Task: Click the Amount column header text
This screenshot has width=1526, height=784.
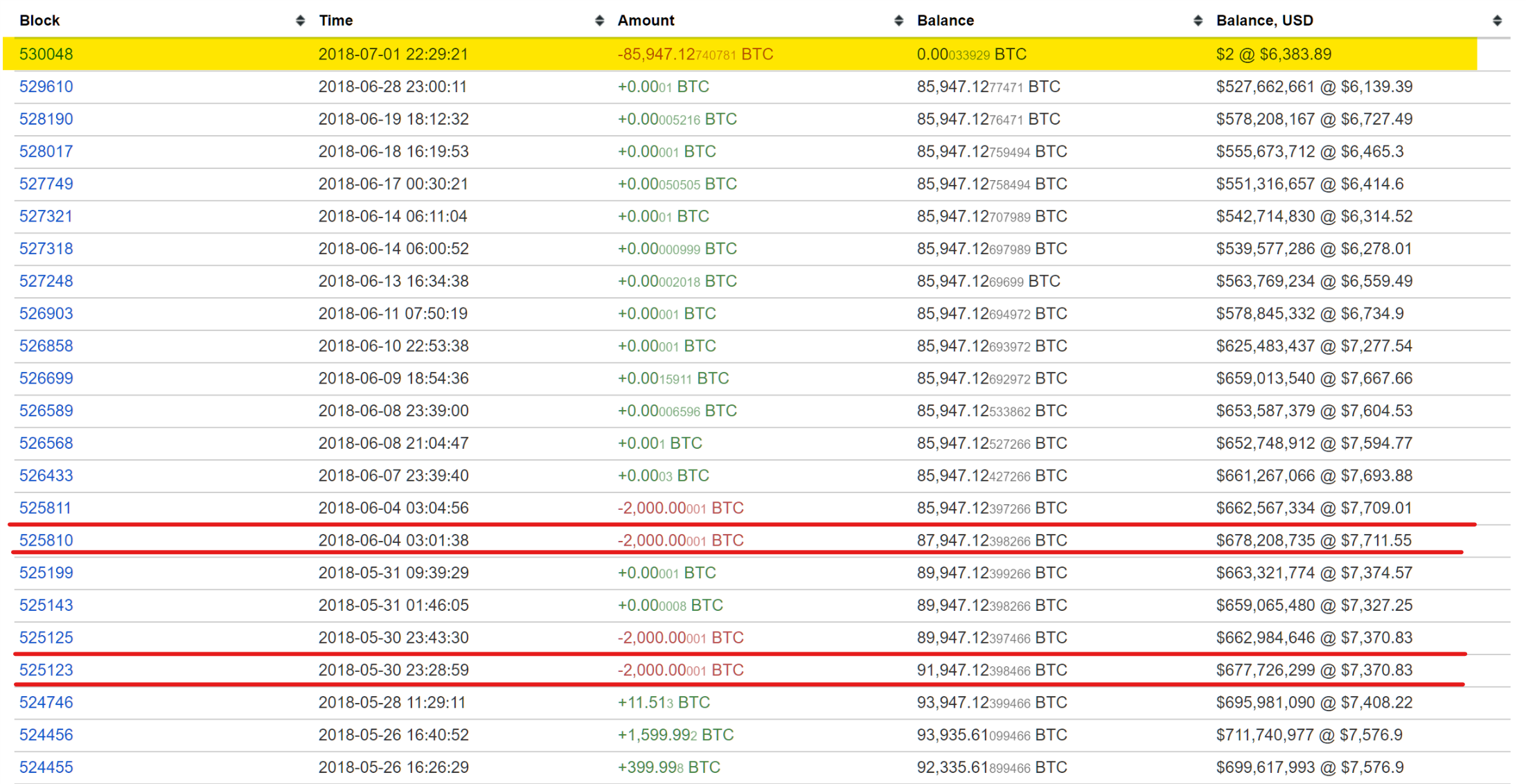Action: (646, 21)
